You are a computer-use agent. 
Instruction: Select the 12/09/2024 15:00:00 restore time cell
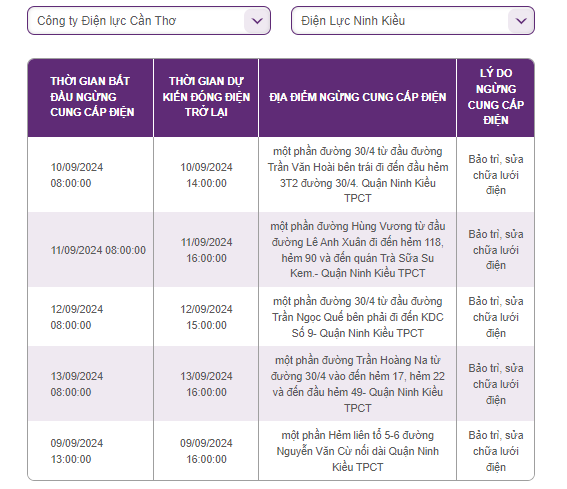click(x=206, y=317)
